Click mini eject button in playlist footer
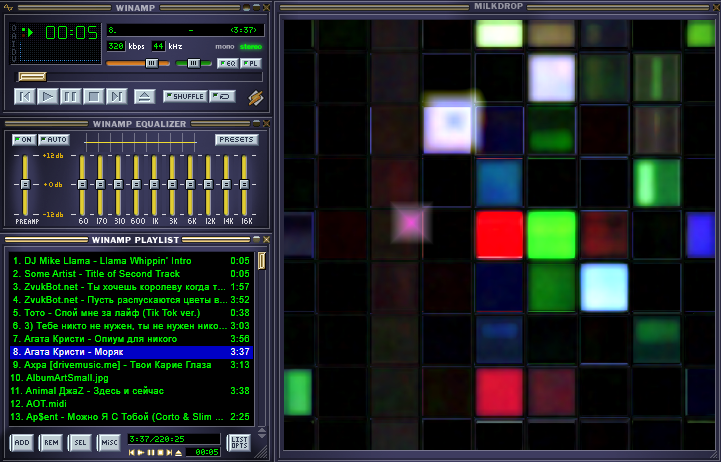 click(x=179, y=453)
